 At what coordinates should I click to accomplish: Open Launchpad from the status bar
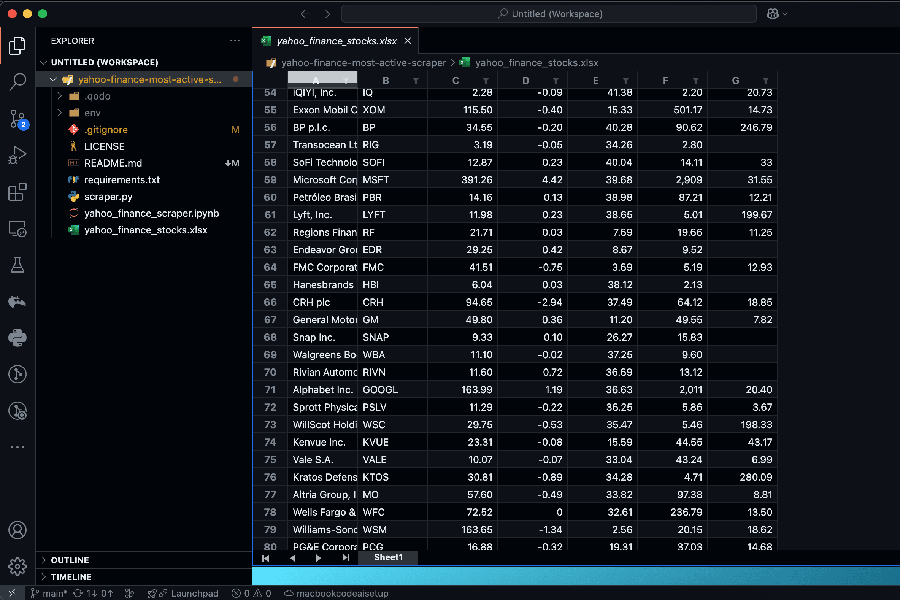tap(184, 593)
